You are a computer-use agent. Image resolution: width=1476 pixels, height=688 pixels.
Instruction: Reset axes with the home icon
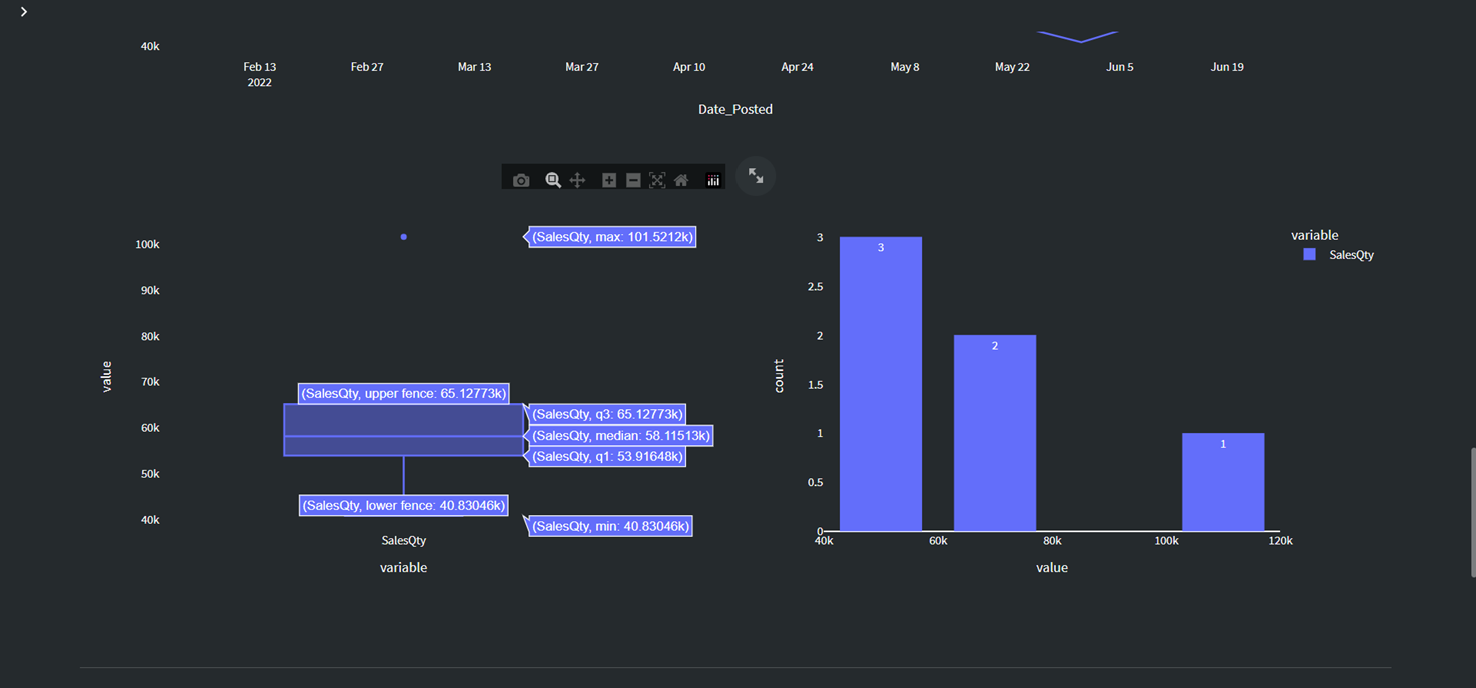tap(681, 179)
